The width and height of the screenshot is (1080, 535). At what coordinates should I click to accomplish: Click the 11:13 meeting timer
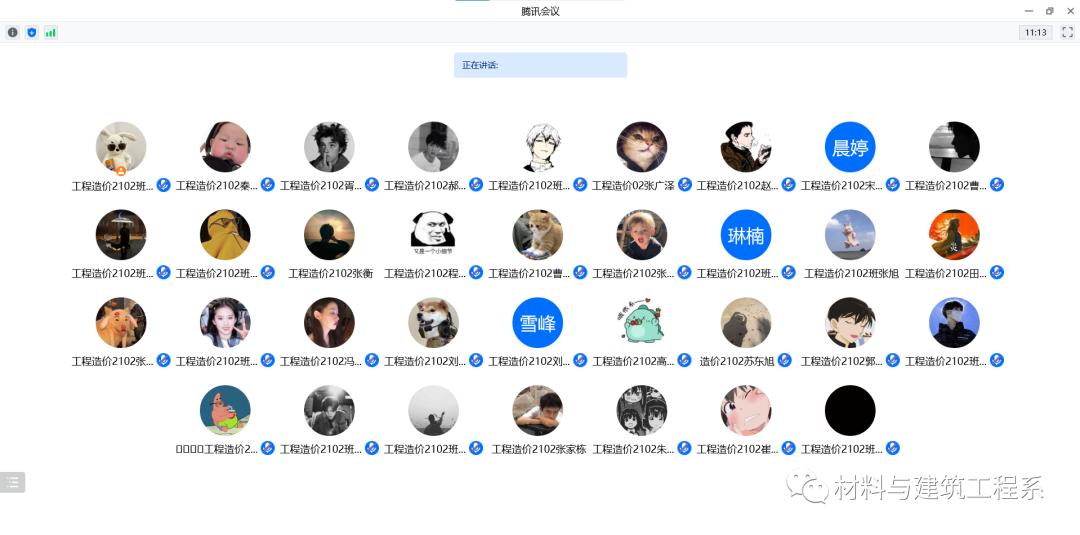click(x=1036, y=32)
